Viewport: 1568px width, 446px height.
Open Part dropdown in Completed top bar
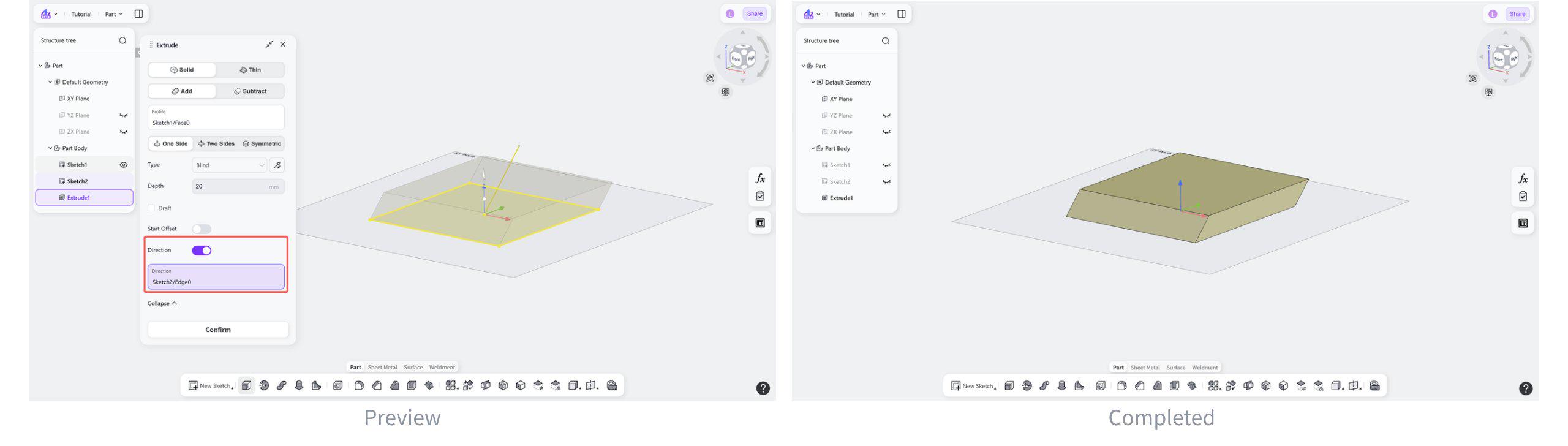(876, 14)
